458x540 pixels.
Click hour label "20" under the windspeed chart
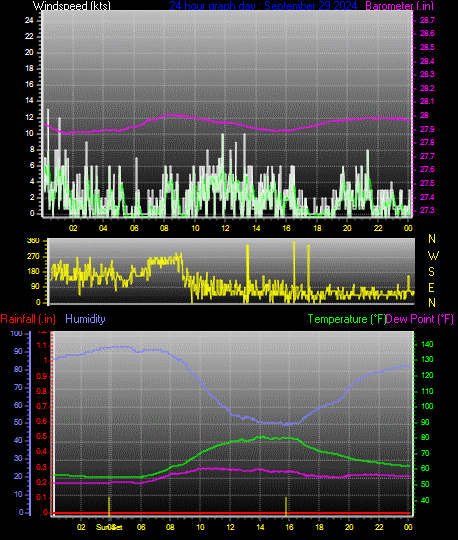pyautogui.click(x=347, y=228)
